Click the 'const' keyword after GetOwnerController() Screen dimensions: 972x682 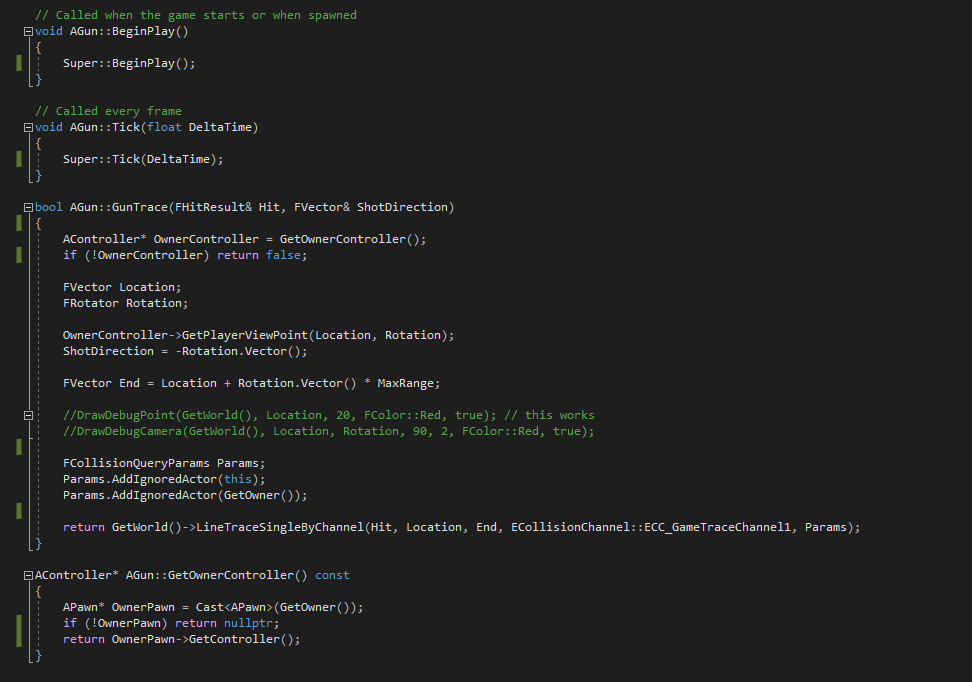tap(332, 575)
